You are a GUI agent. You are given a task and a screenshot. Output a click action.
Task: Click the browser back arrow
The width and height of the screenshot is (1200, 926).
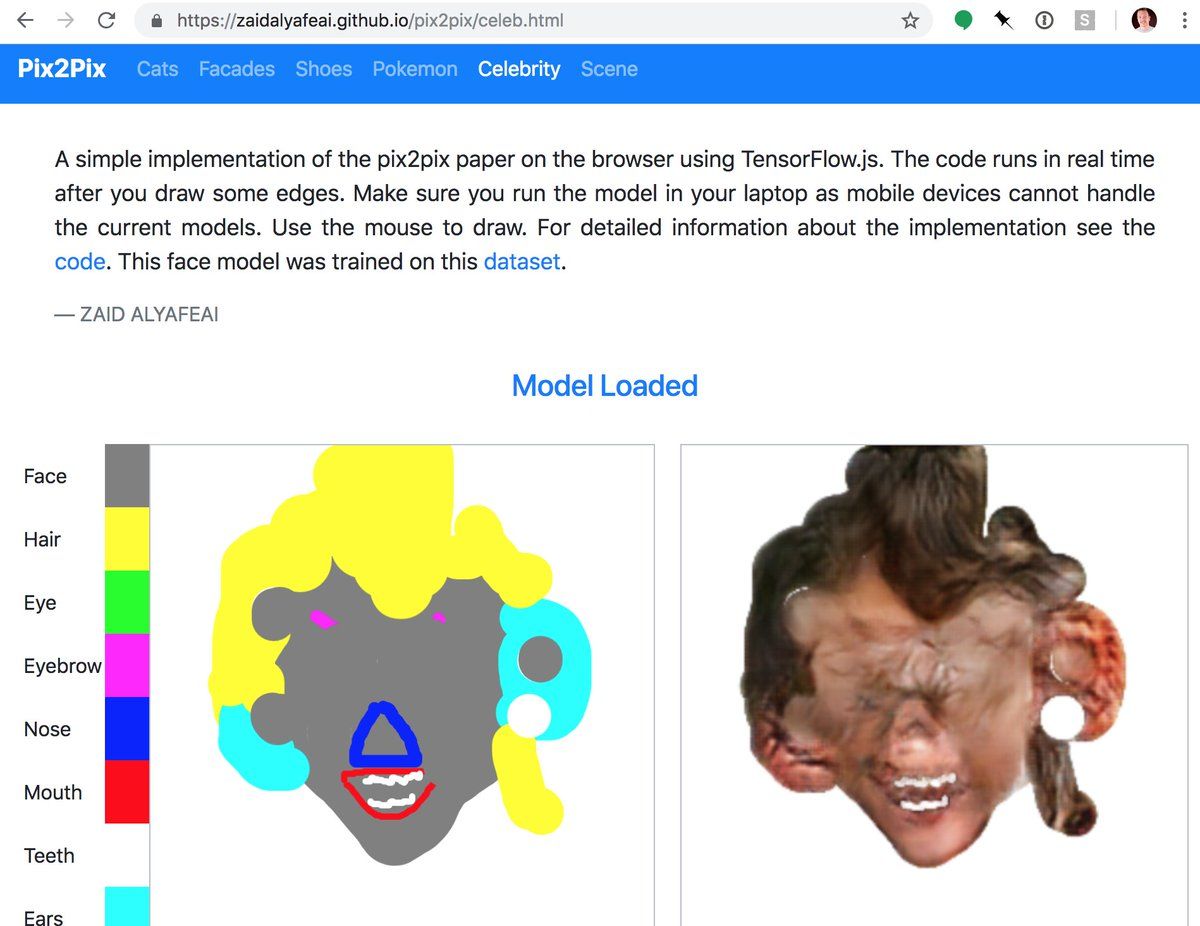coord(26,20)
